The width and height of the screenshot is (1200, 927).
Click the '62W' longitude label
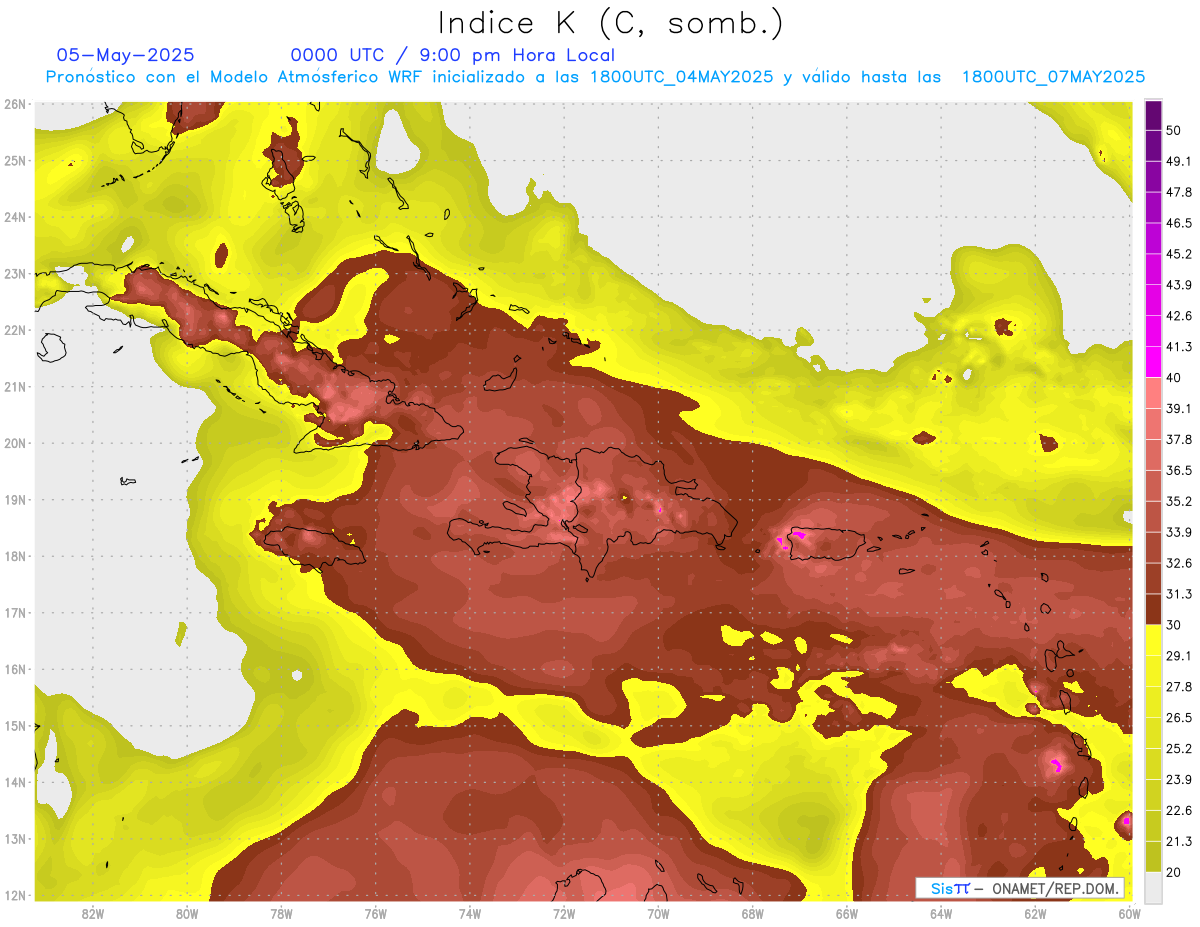[1035, 913]
